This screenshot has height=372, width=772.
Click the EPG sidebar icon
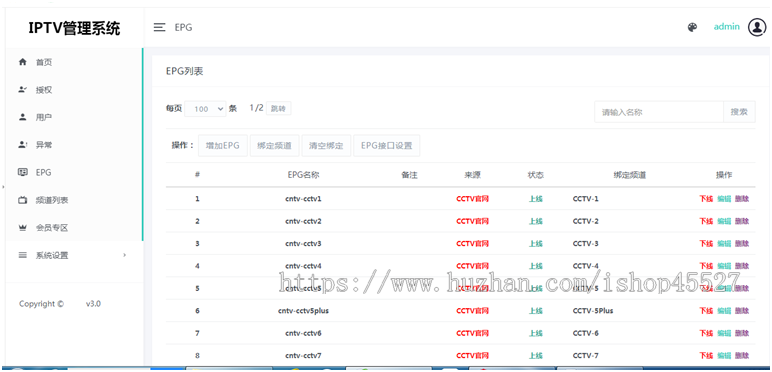click(22, 172)
